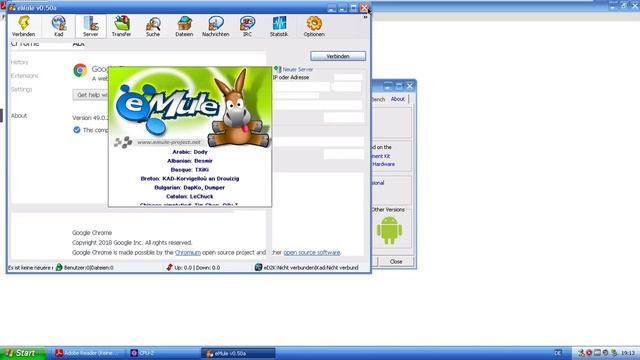Switch to CPU-Z taskbar button
This screenshot has width=640, height=360.
click(163, 353)
